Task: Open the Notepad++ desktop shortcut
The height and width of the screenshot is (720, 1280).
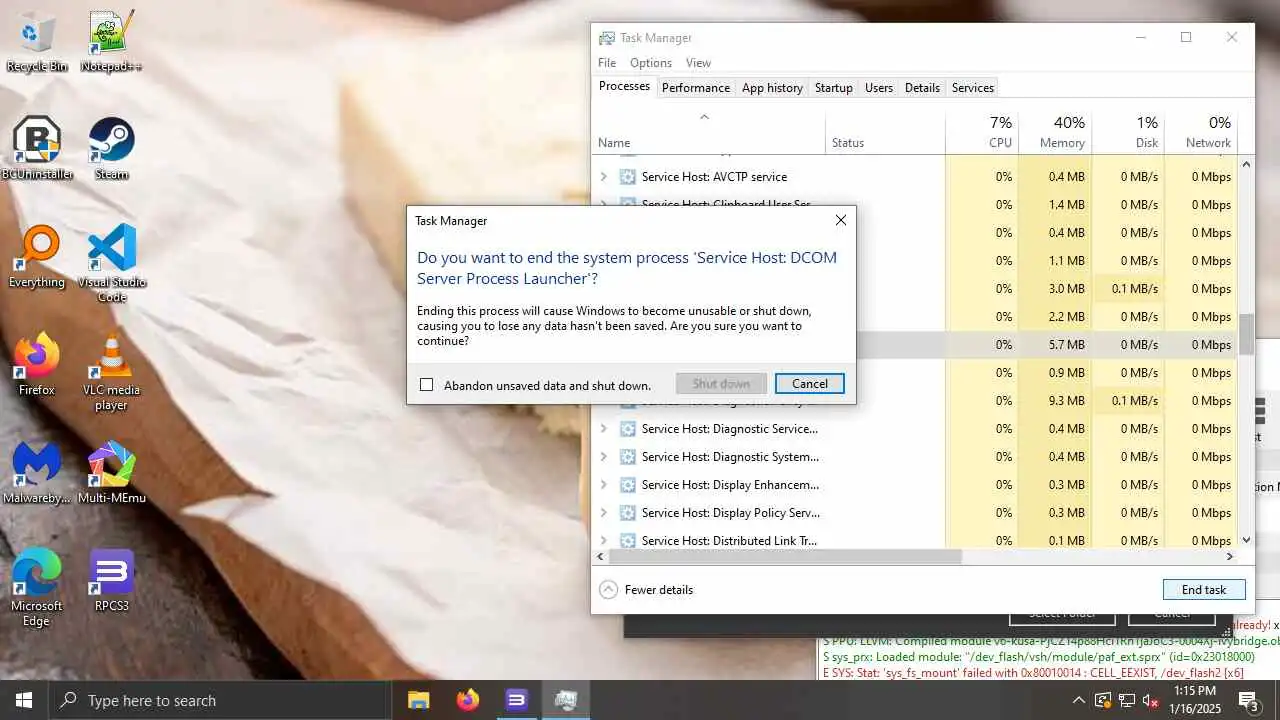Action: pyautogui.click(x=111, y=42)
